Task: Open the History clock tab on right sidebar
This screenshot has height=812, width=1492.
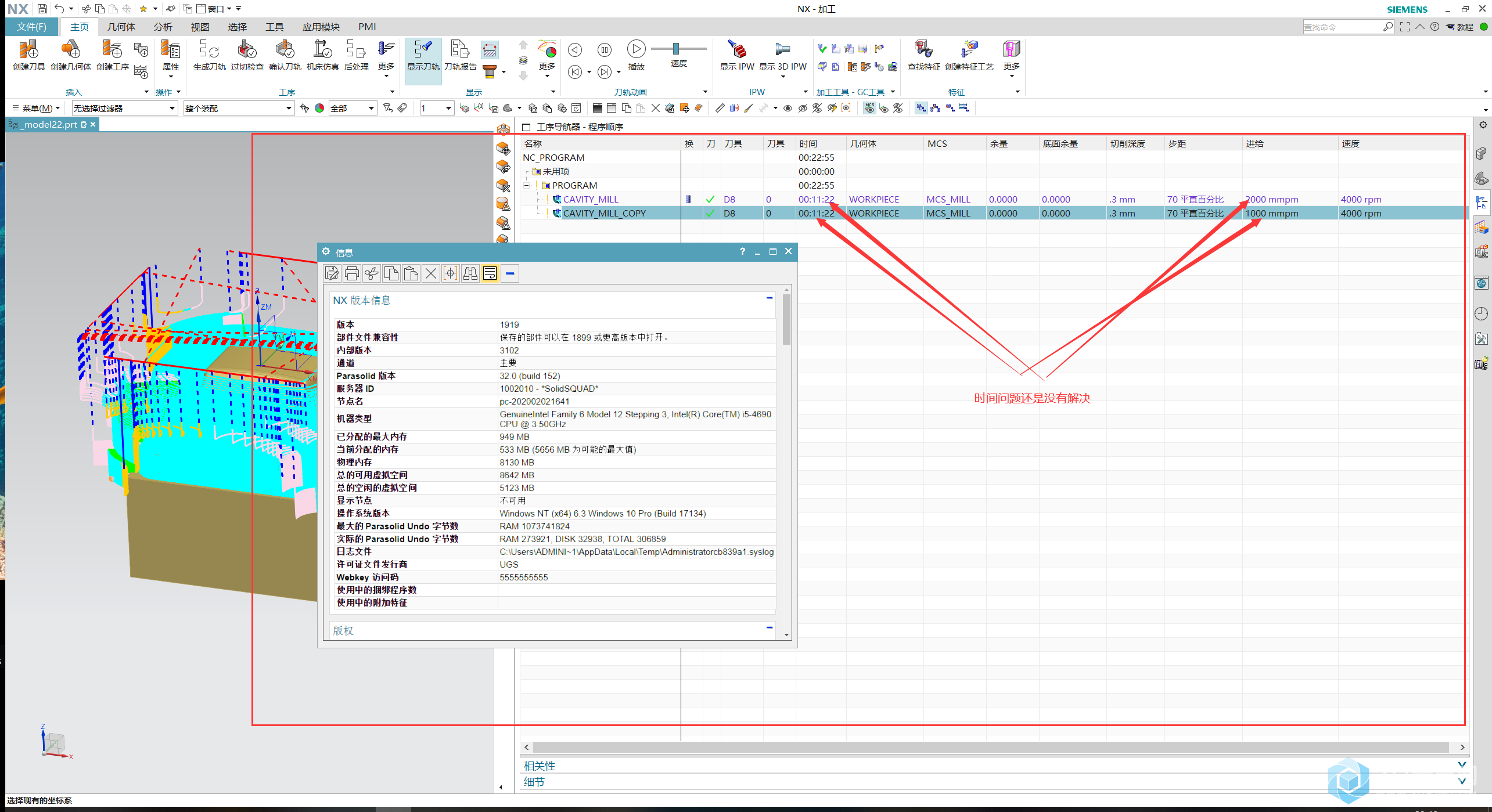Action: pyautogui.click(x=1481, y=314)
